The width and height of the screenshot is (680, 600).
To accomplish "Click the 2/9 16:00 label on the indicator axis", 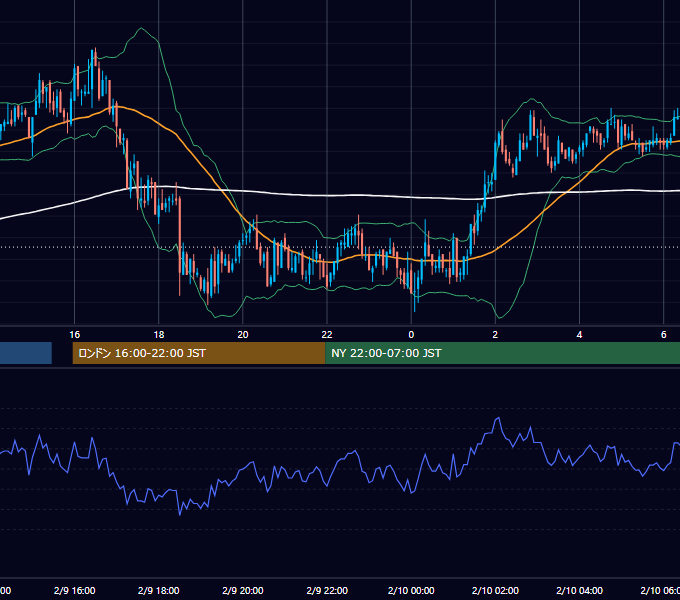I will [x=75, y=590].
